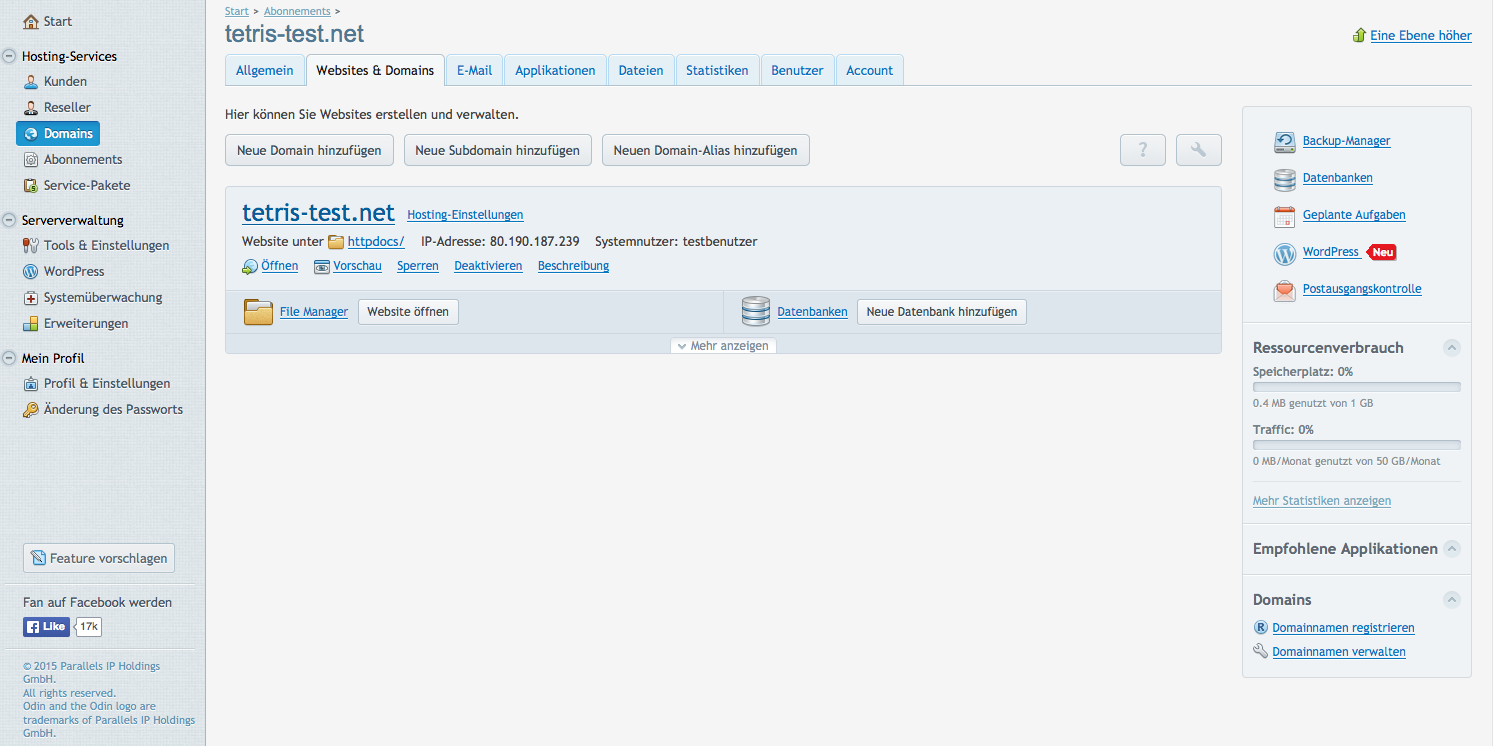Click Neue Datenbank hinzufügen button
Viewport: 1493px width, 746px height.
coord(941,312)
